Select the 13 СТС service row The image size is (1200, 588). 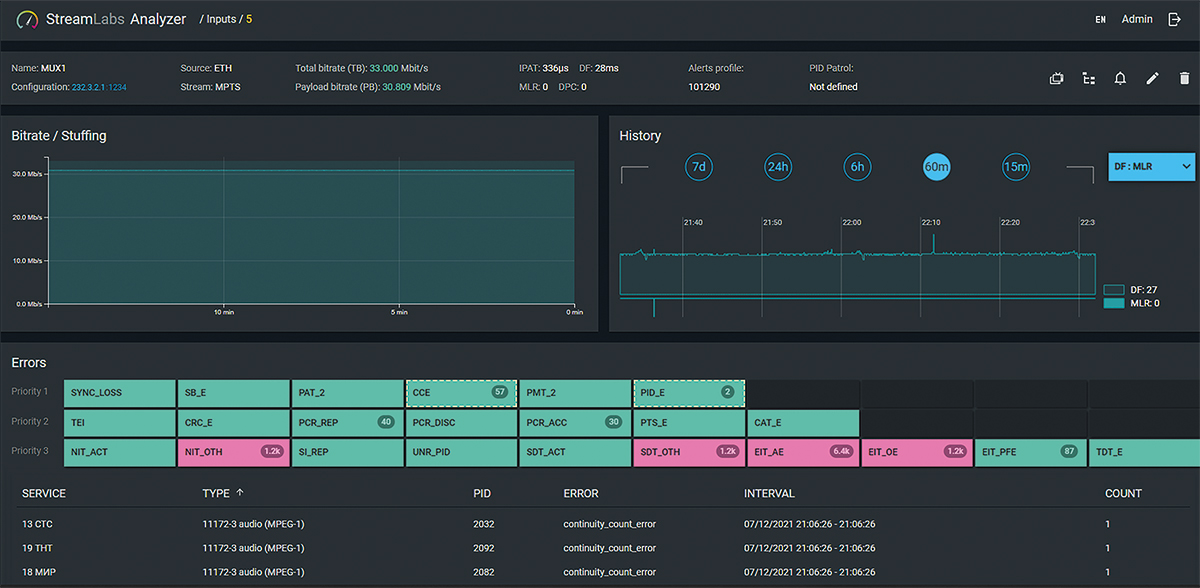click(600, 522)
